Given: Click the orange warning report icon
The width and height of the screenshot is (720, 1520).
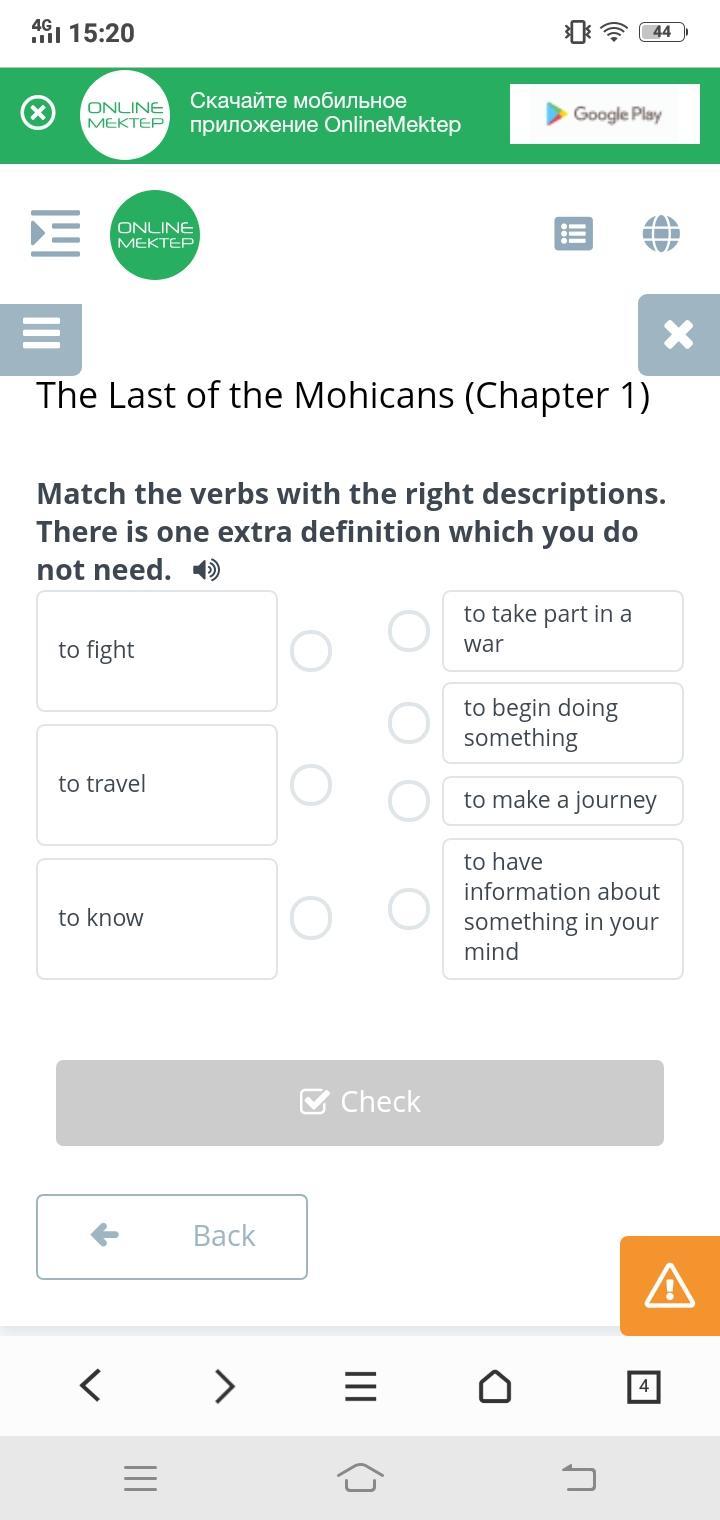Looking at the screenshot, I should tap(669, 1285).
